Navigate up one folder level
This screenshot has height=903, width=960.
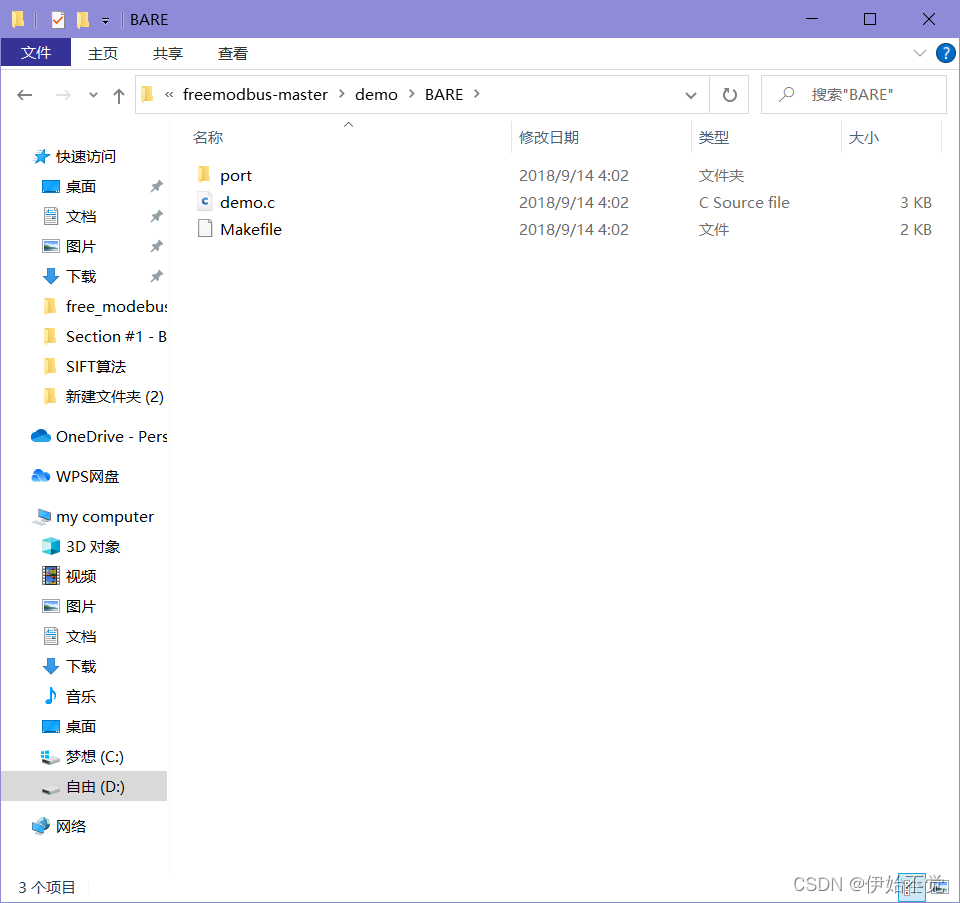(118, 94)
